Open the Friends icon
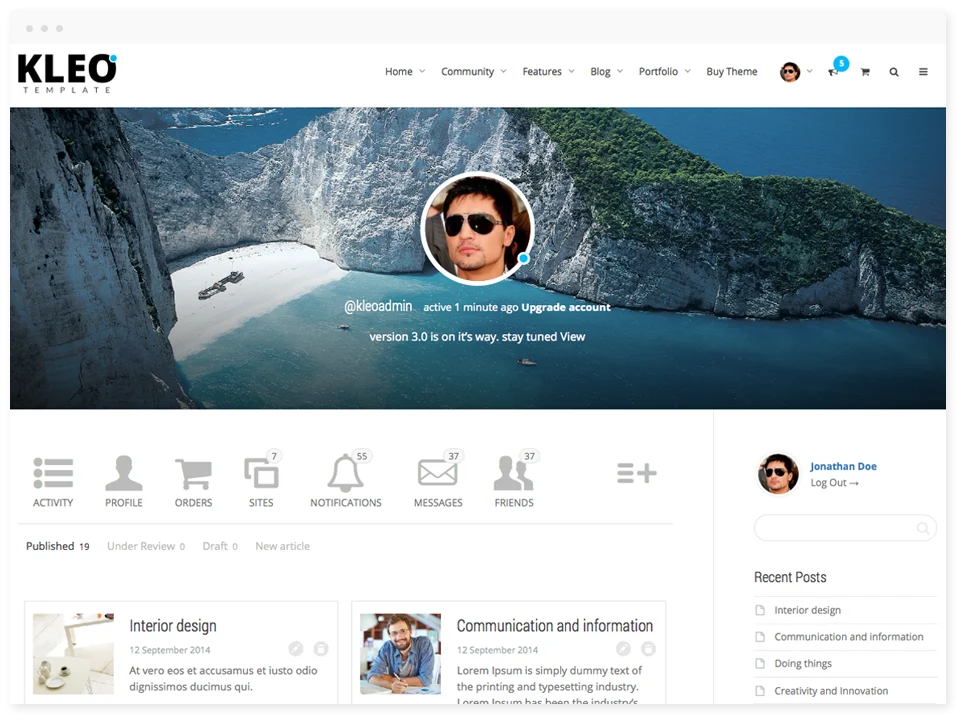 513,473
